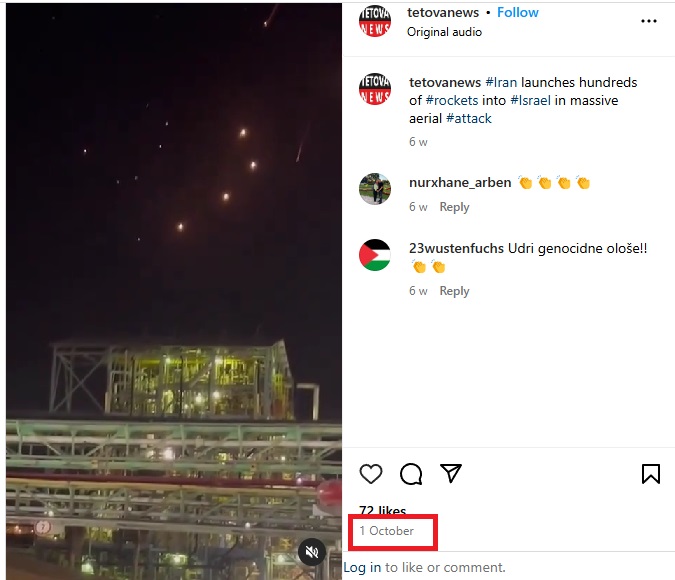Share the post with the paper plane icon
This screenshot has width=675, height=580.
pyautogui.click(x=451, y=473)
